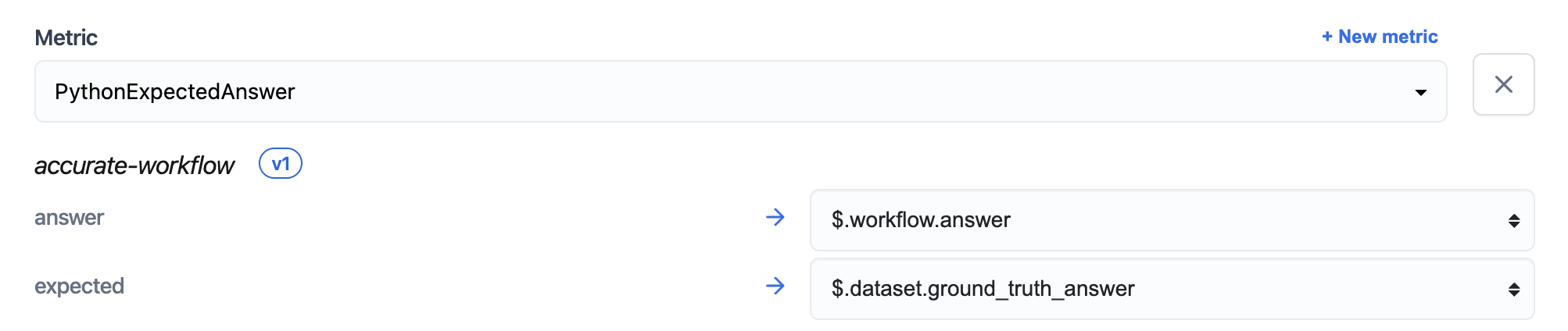Click the up-down chevrons on the $.workflow.answer select
Viewport: 1568px width, 331px height.
click(x=1513, y=221)
